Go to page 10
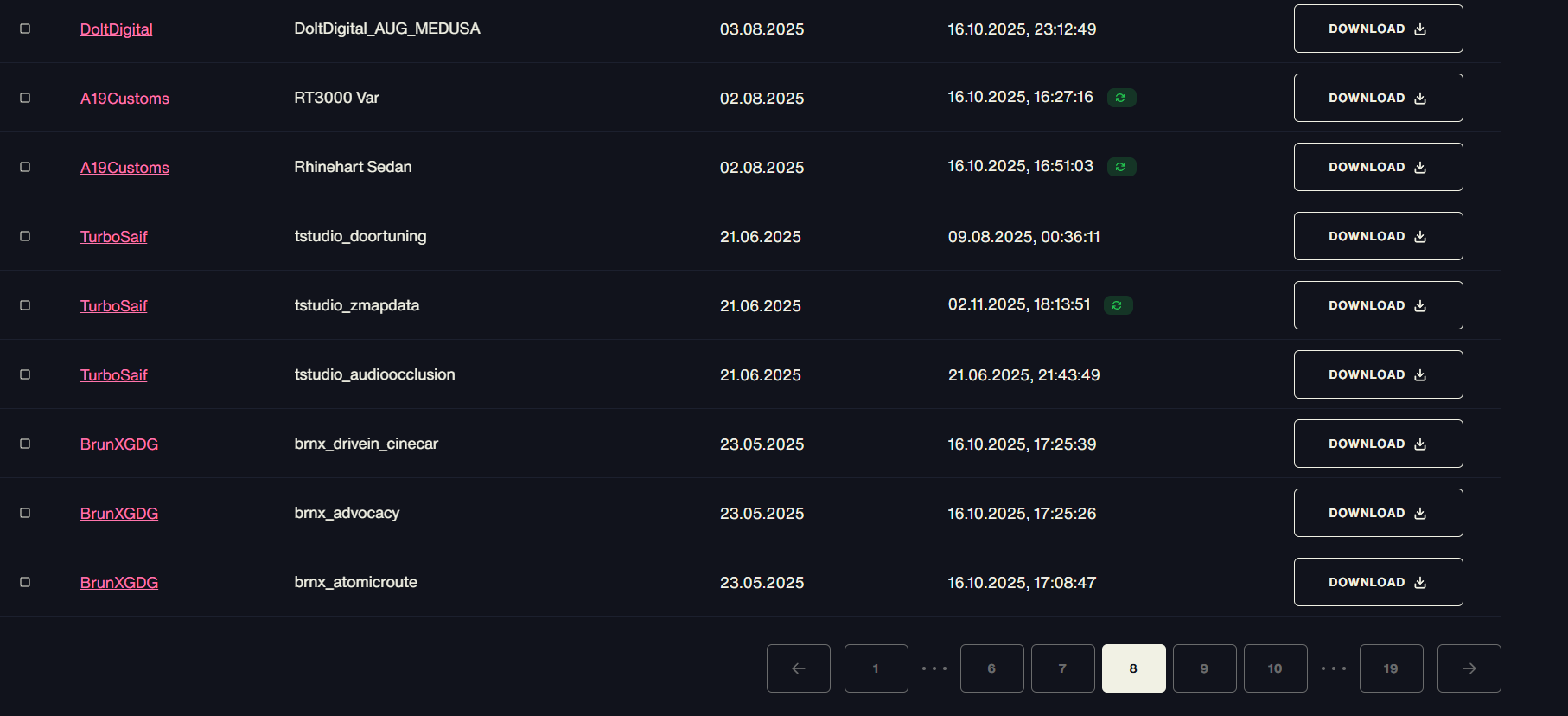This screenshot has height=716, width=1568. [x=1276, y=668]
